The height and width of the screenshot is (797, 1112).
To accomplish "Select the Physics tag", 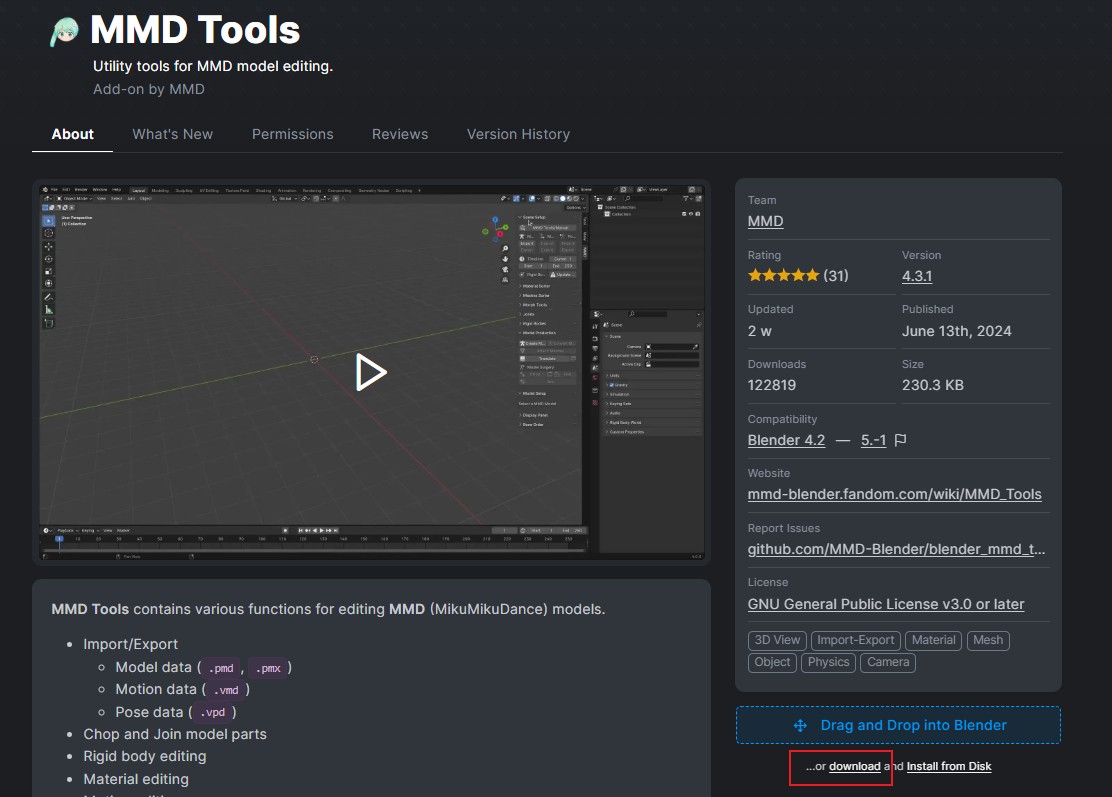I will [x=828, y=662].
